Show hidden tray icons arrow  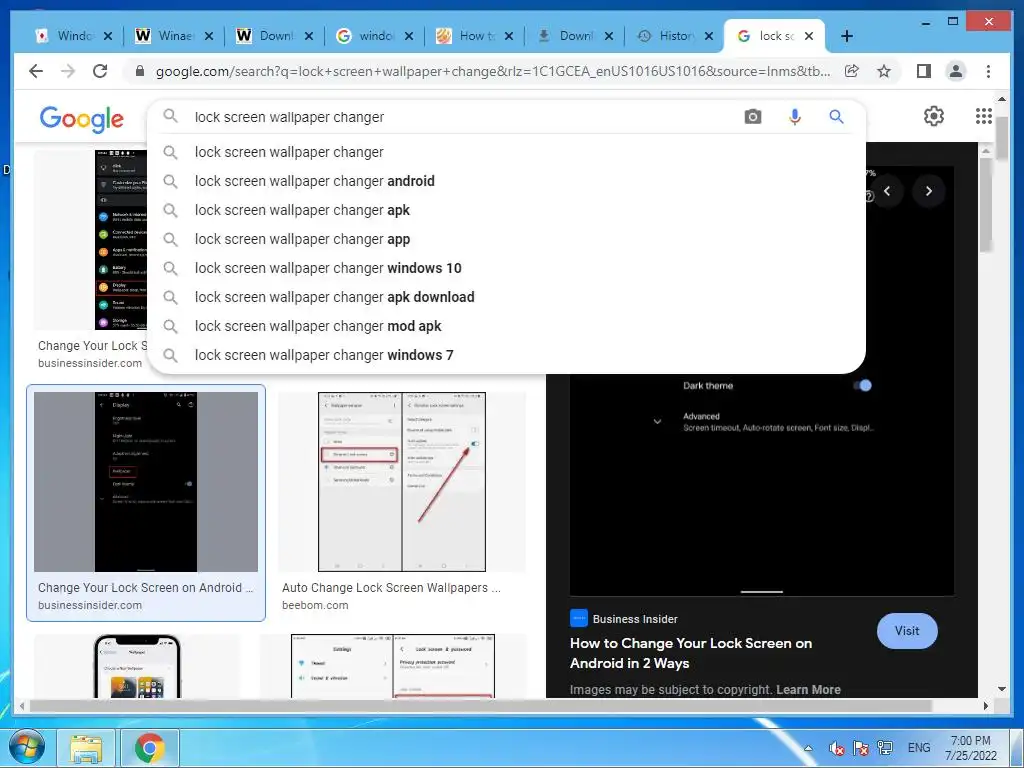(808, 748)
